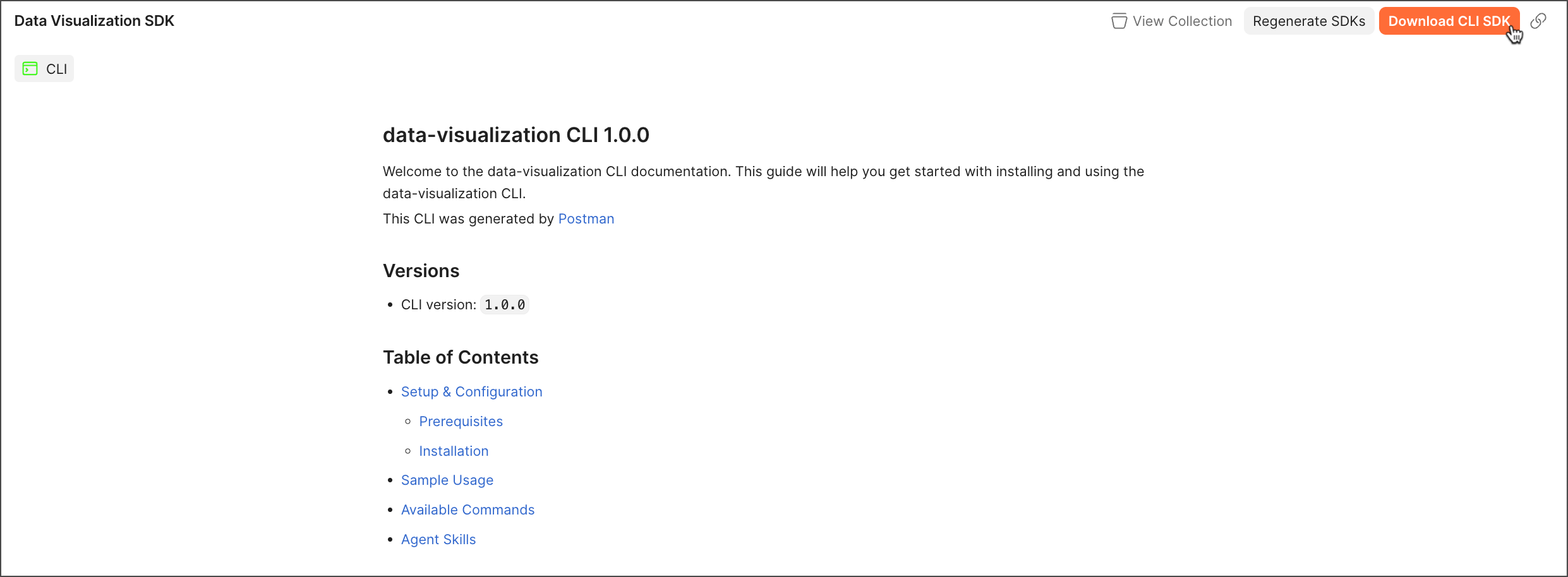Click the 1.0.0 version code badge
The width and height of the screenshot is (1568, 577).
pyautogui.click(x=504, y=305)
